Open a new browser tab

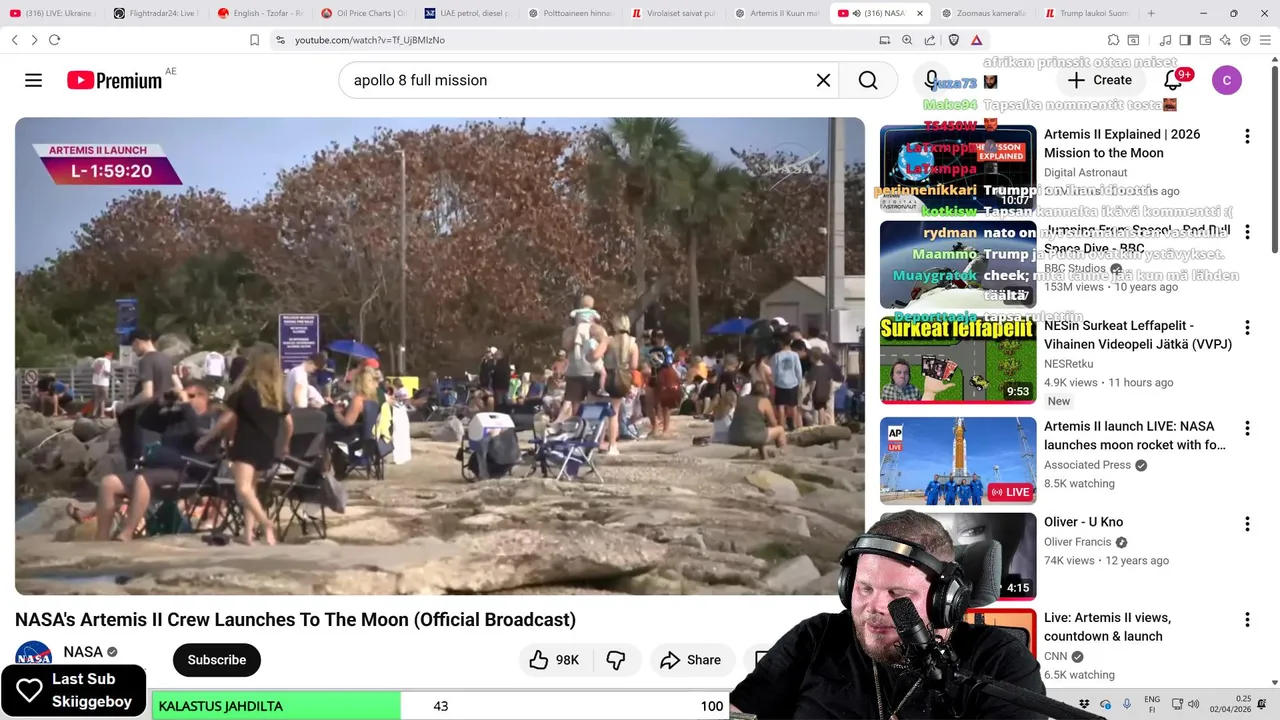tap(1151, 13)
